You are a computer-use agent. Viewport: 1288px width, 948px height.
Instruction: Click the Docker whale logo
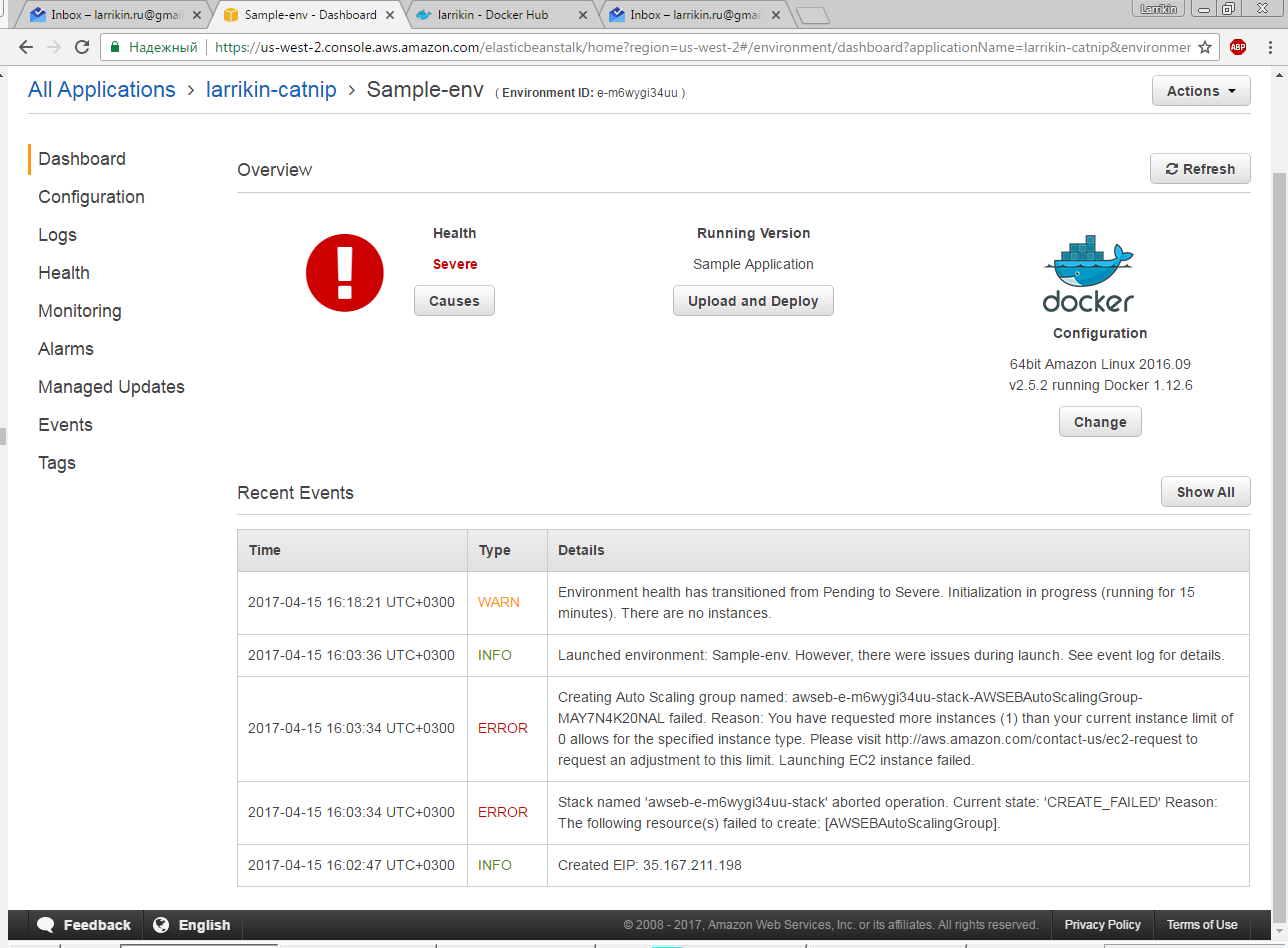[1089, 274]
